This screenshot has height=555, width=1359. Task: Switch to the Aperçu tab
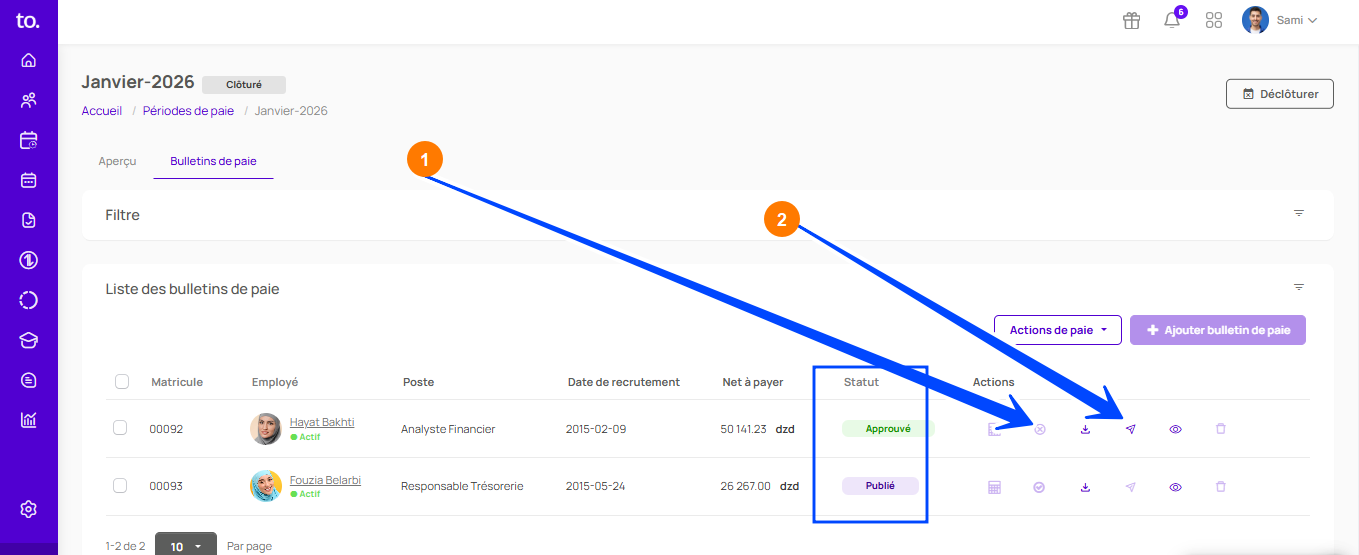click(x=117, y=161)
